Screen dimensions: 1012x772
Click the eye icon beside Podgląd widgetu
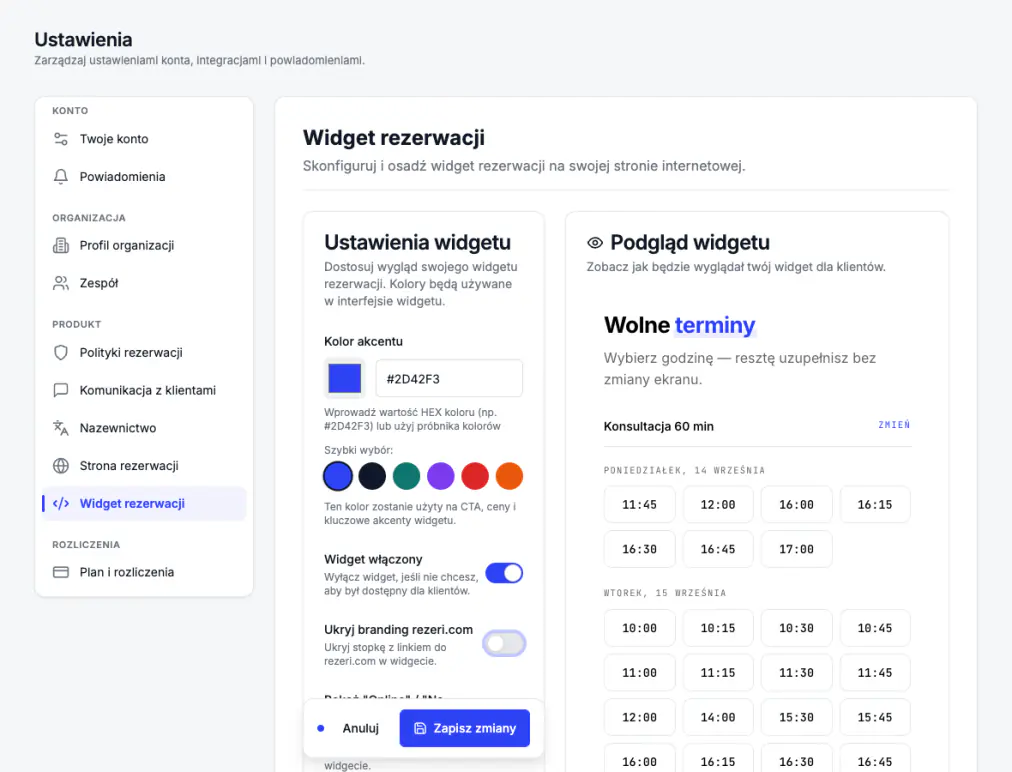(x=595, y=243)
